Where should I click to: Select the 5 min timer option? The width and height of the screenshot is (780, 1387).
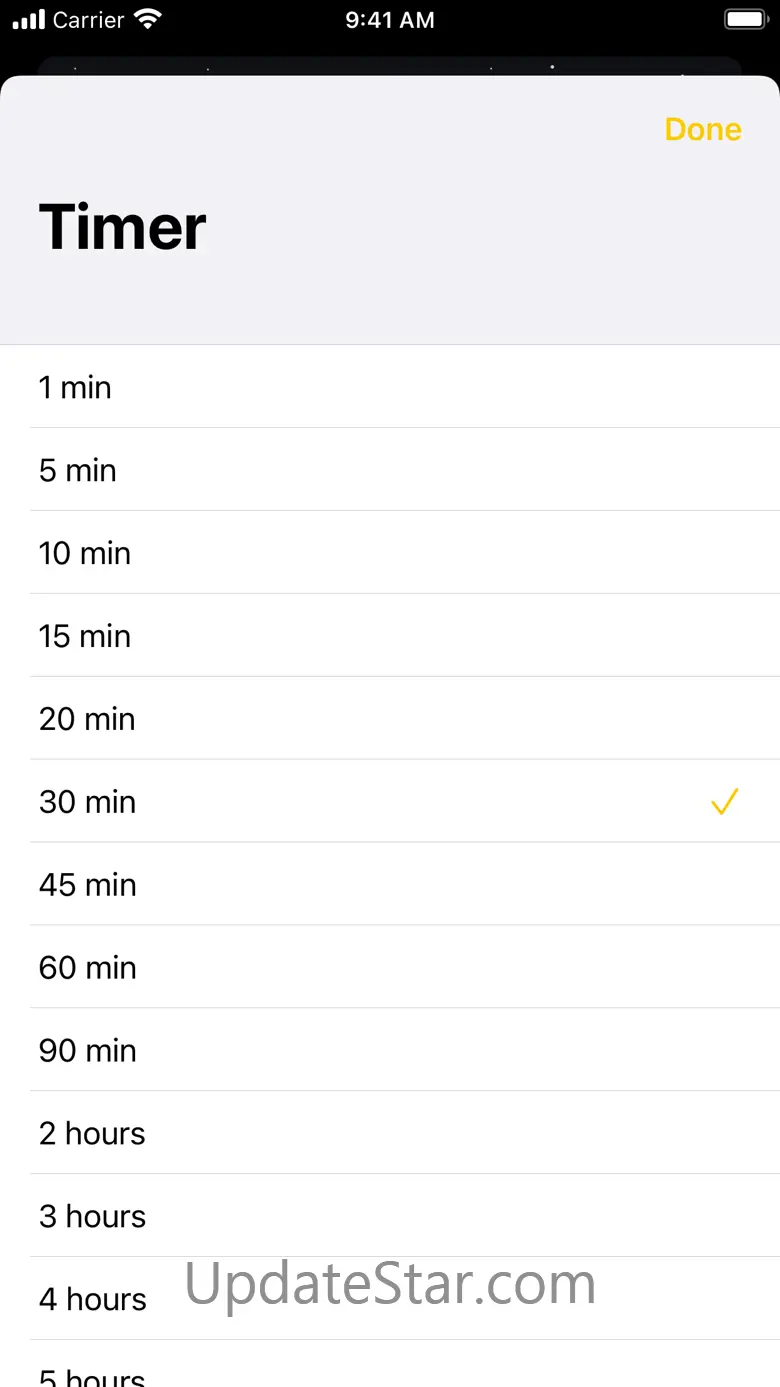click(x=390, y=470)
